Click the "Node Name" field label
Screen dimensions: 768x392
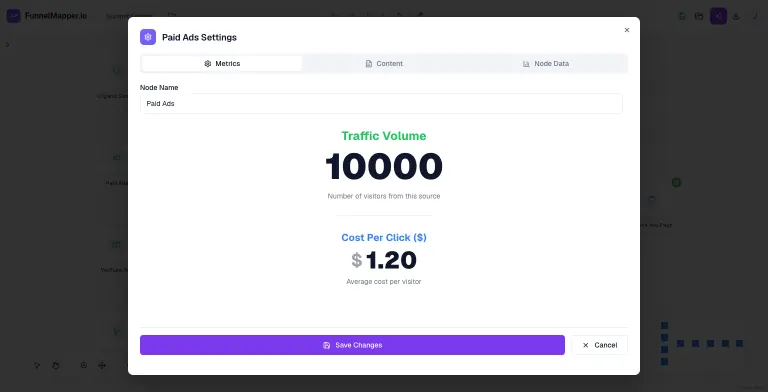[159, 87]
